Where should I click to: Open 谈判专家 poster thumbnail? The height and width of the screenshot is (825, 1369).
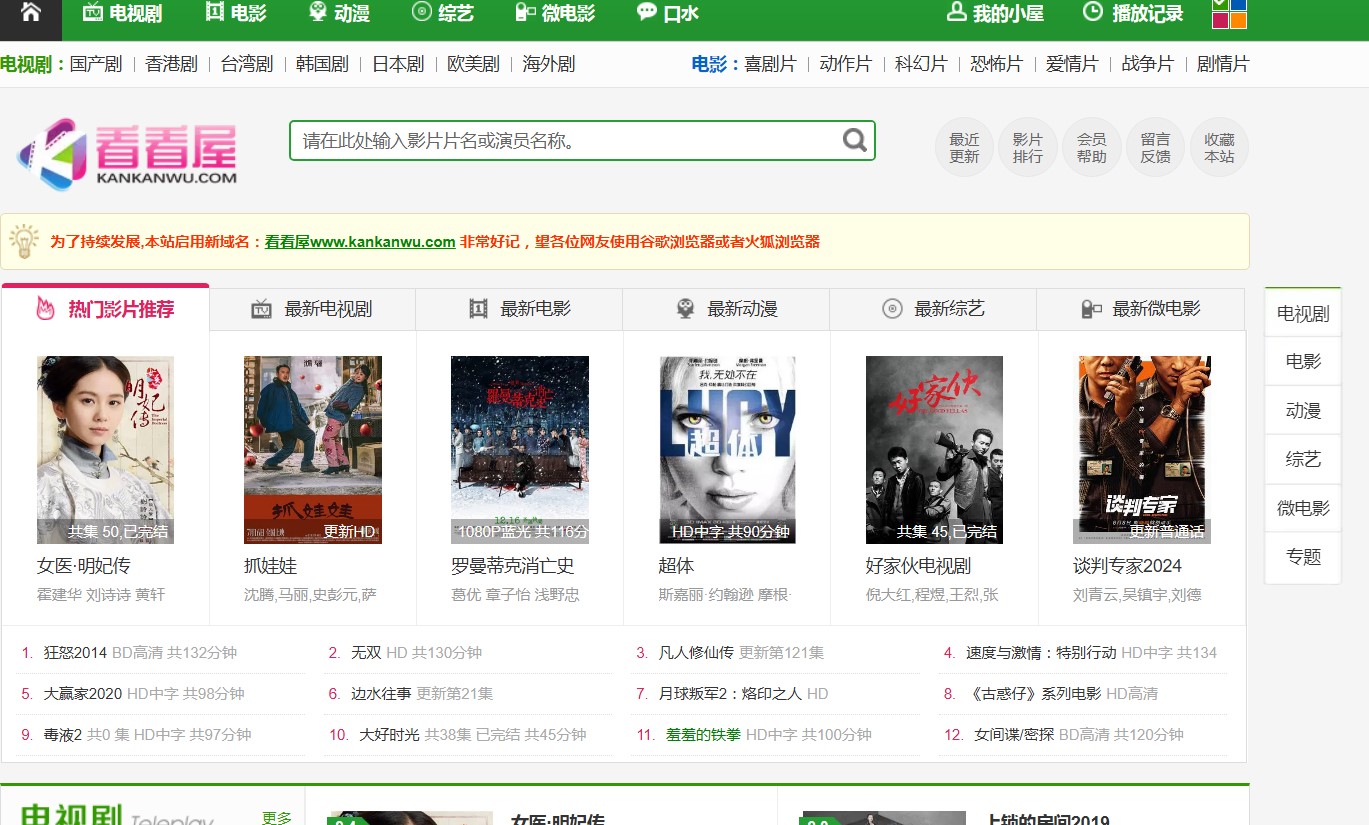1142,450
